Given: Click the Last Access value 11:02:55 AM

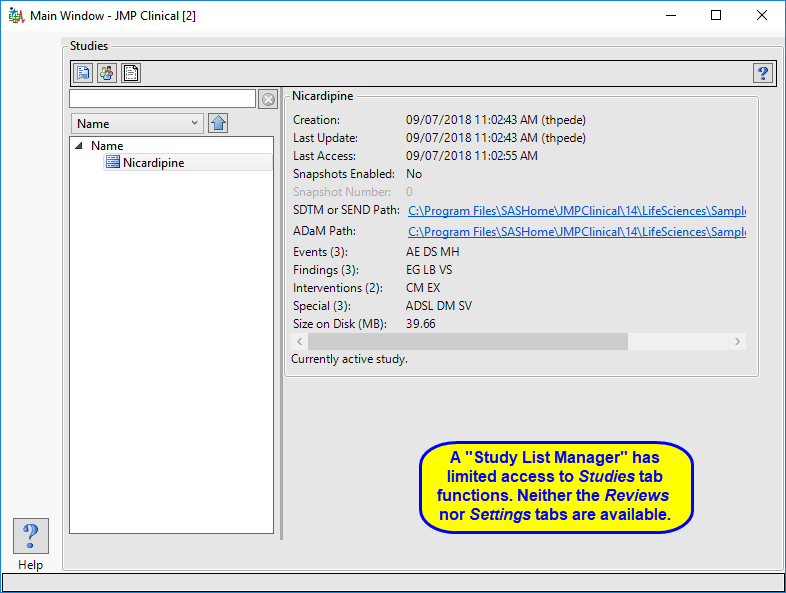Looking at the screenshot, I should (472, 156).
